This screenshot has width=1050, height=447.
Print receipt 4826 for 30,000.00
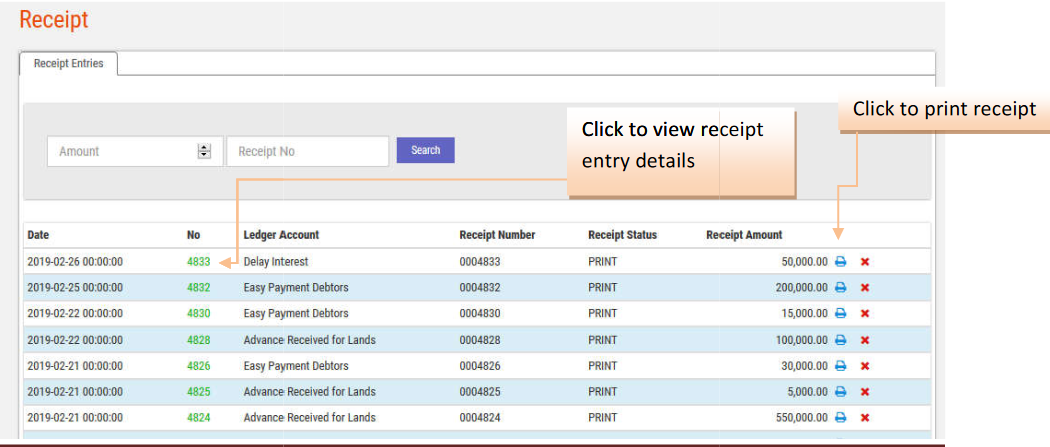(841, 366)
